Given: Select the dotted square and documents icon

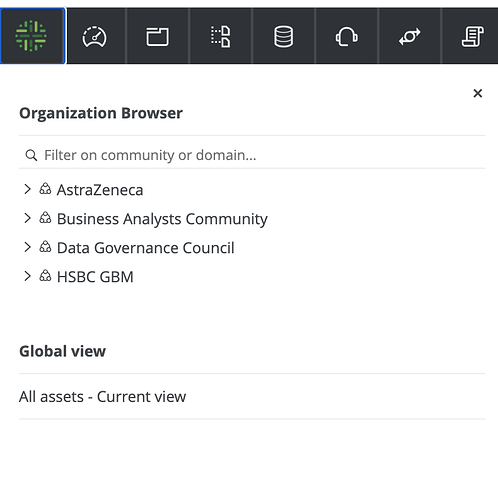Looking at the screenshot, I should point(220,36).
